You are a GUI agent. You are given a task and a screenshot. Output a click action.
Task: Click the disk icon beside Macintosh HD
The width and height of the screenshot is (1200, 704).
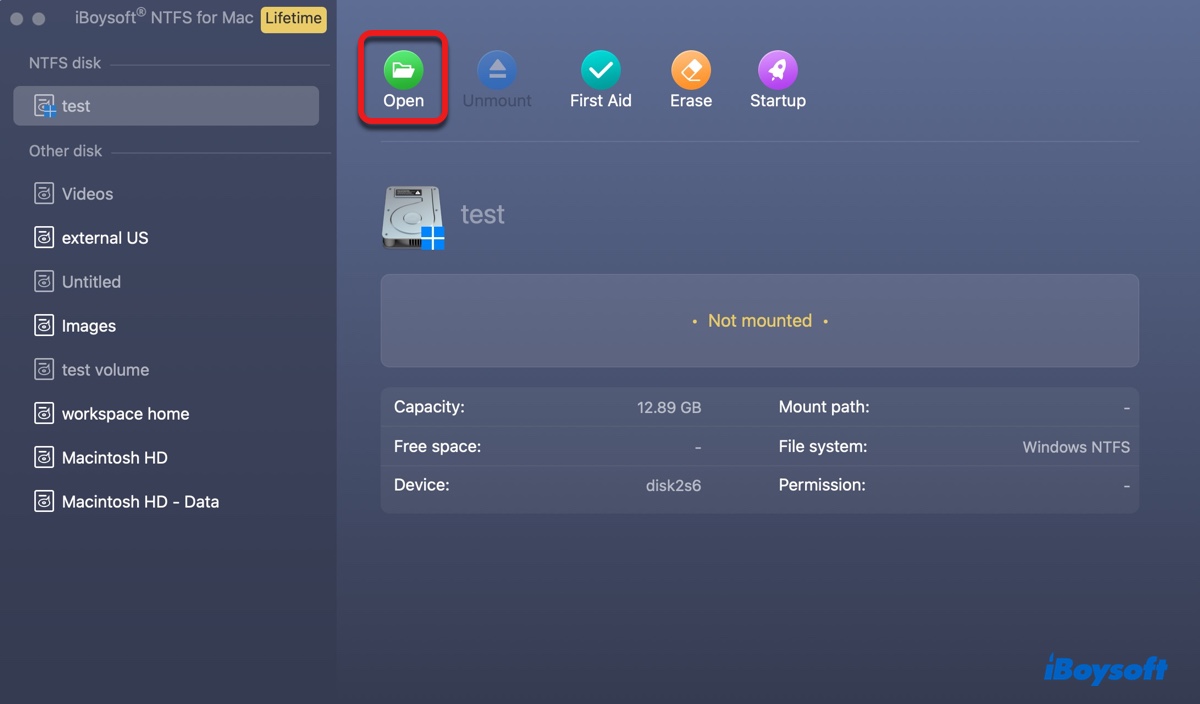44,457
